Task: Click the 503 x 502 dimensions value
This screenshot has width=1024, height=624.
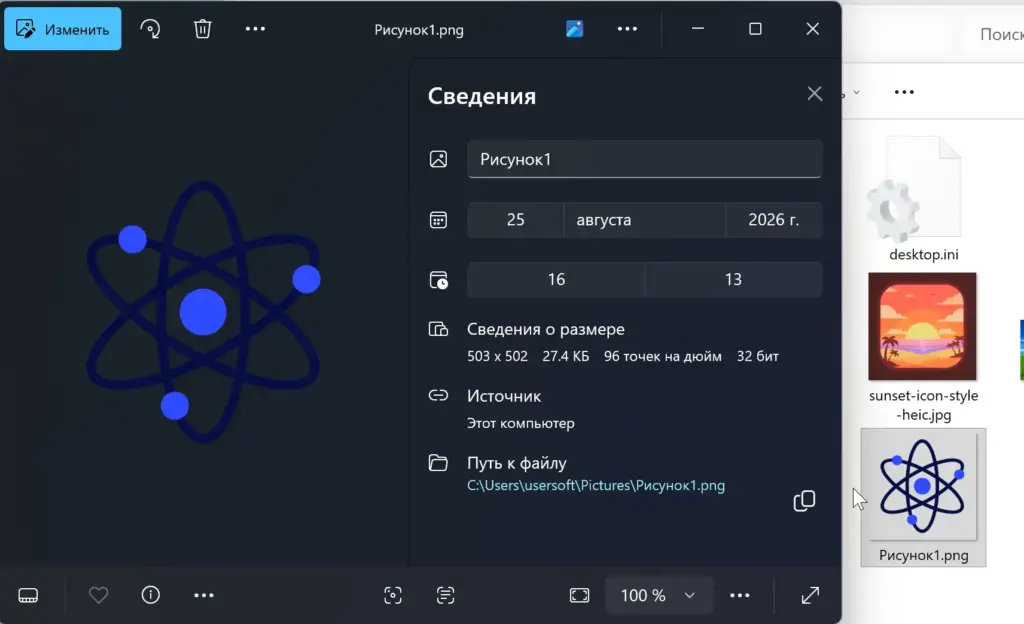Action: (x=497, y=356)
